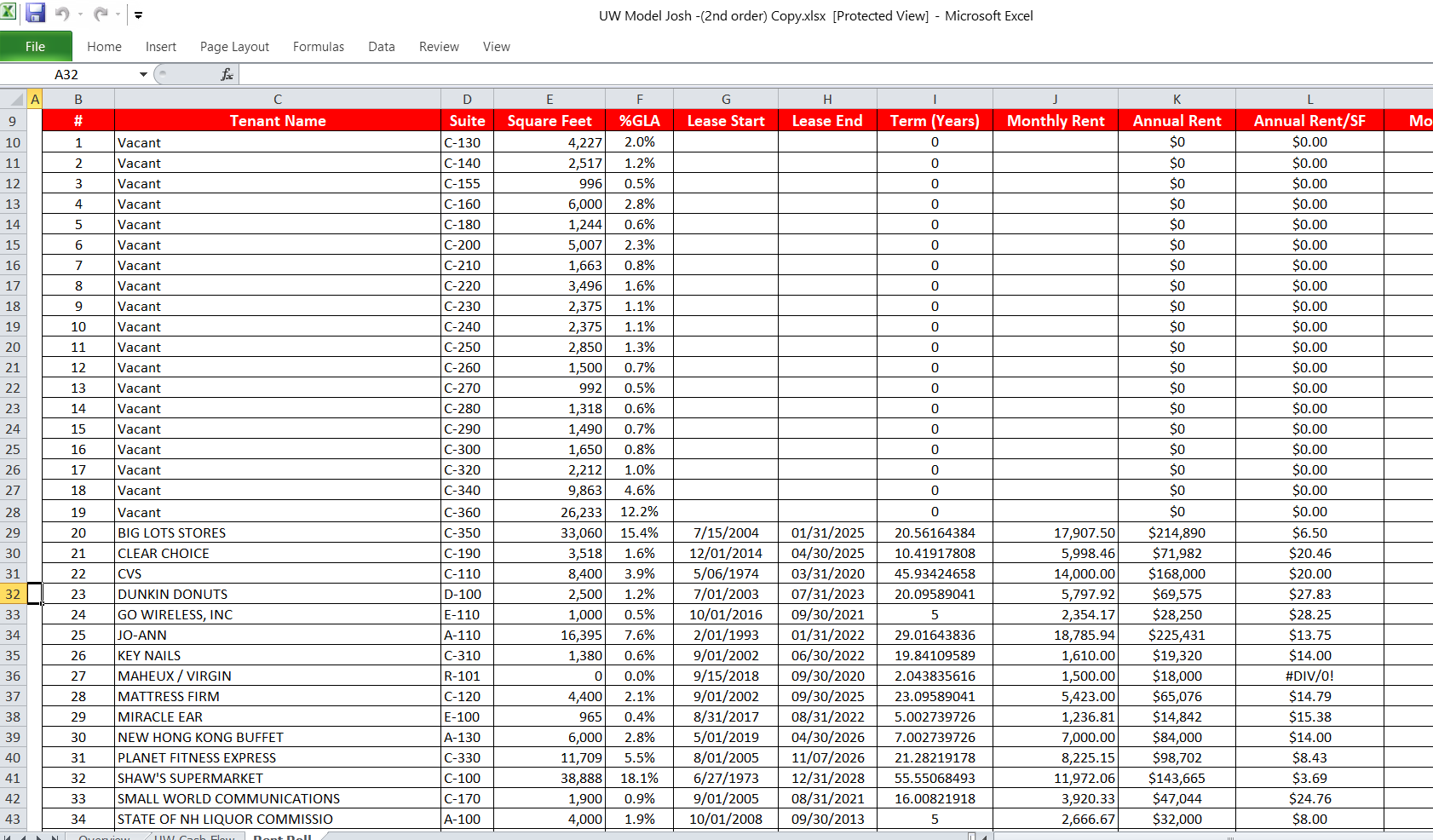Switch to the UW Cash Flow sheet
Viewport: 1433px width, 840px height.
pyautogui.click(x=194, y=837)
